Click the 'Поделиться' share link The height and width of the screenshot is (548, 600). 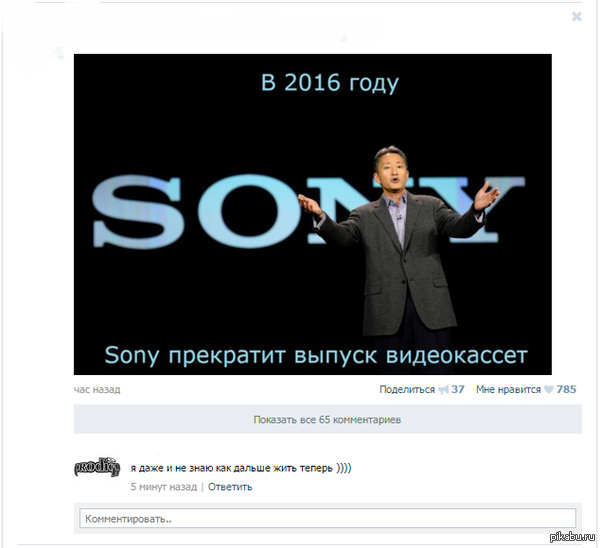point(407,390)
